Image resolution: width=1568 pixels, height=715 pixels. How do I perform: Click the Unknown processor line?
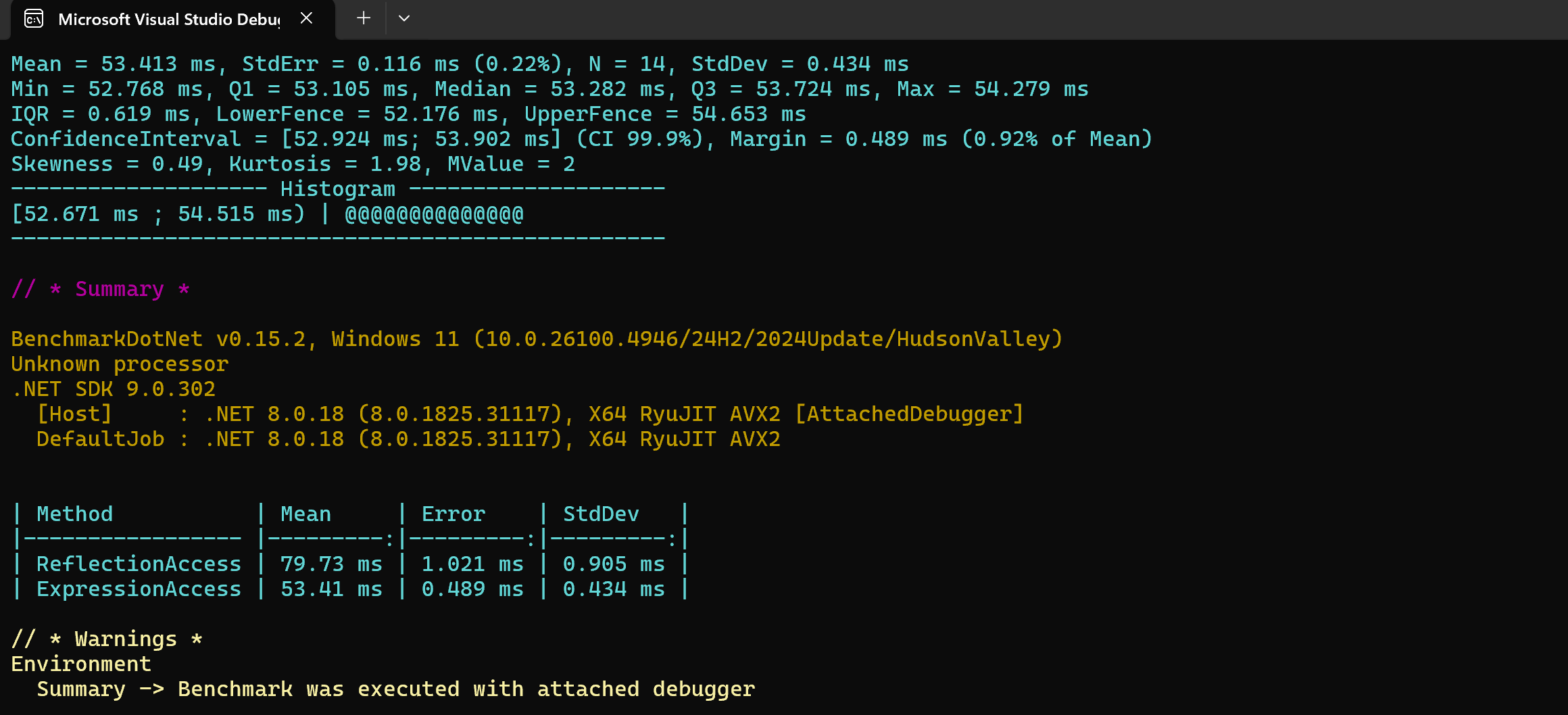120,364
